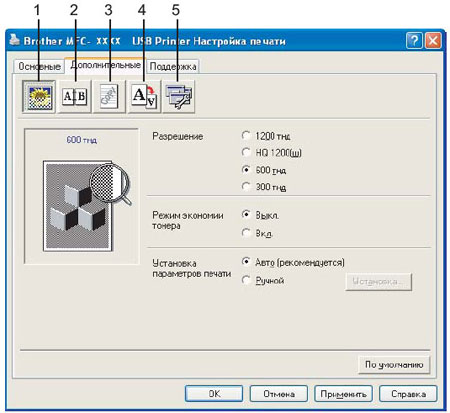
Task: Select the Print Quality sunflower icon
Action: tap(39, 97)
